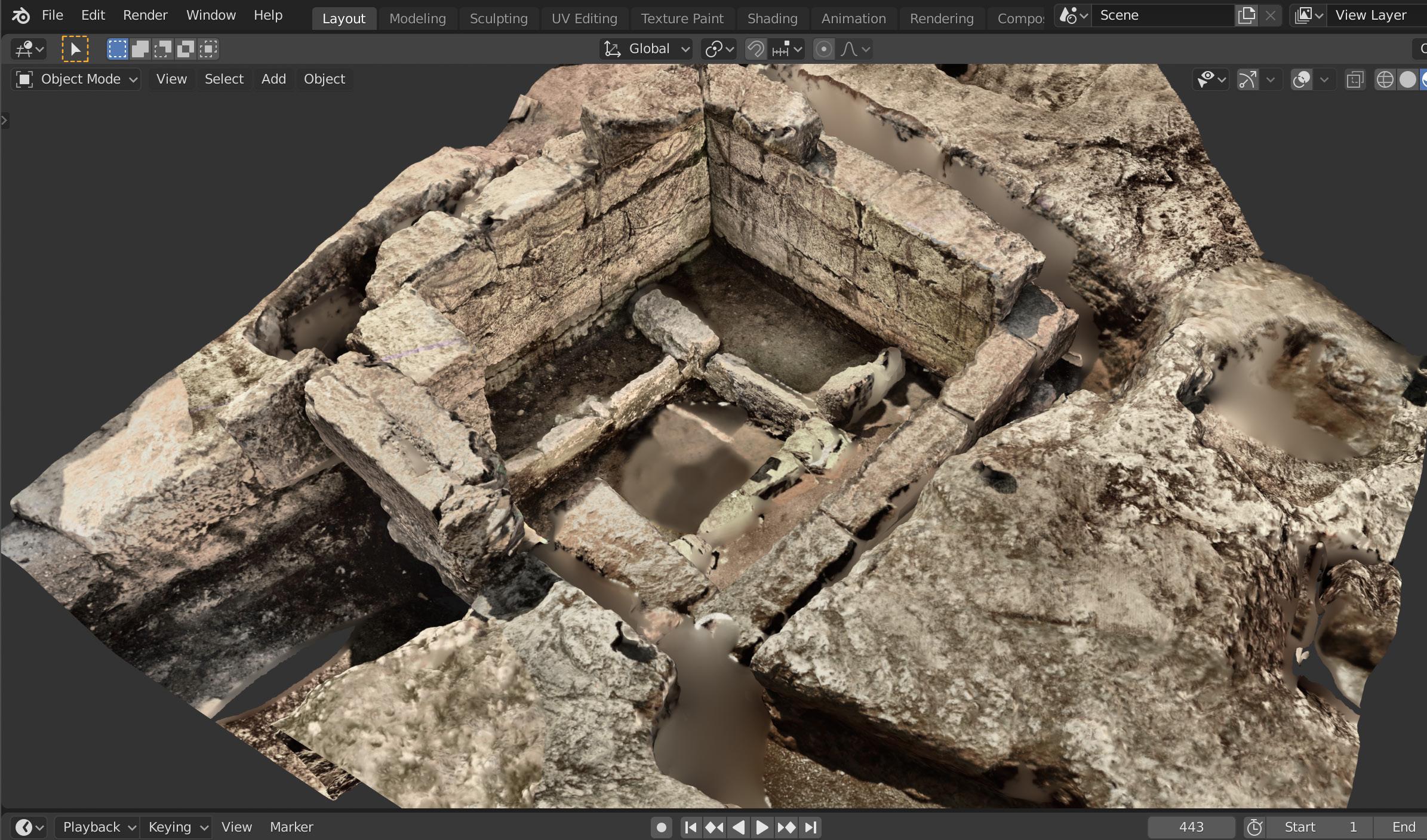Image resolution: width=1427 pixels, height=840 pixels.
Task: Open the Window menu
Action: [x=211, y=16]
